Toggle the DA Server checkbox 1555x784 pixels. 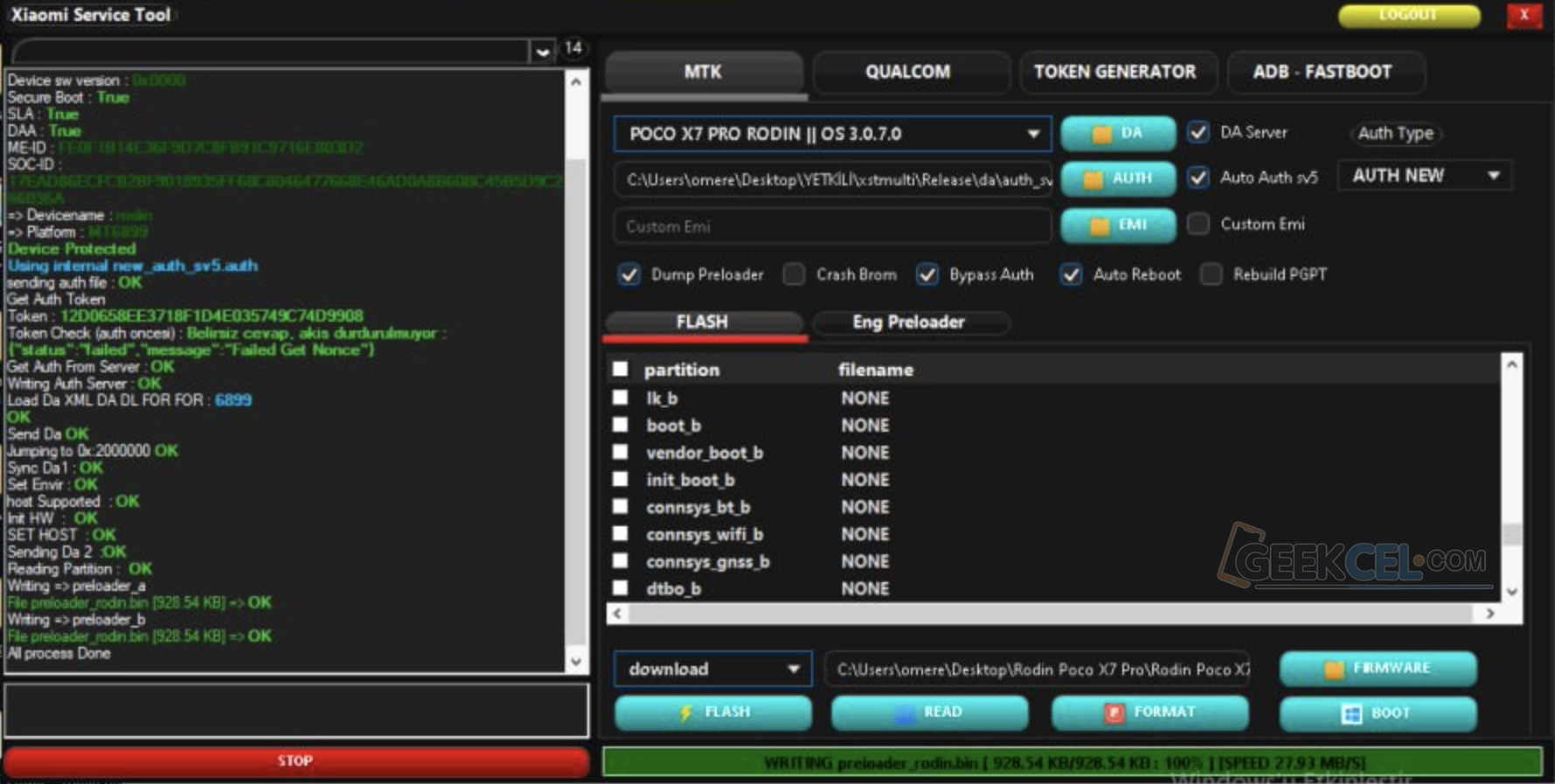[1198, 132]
